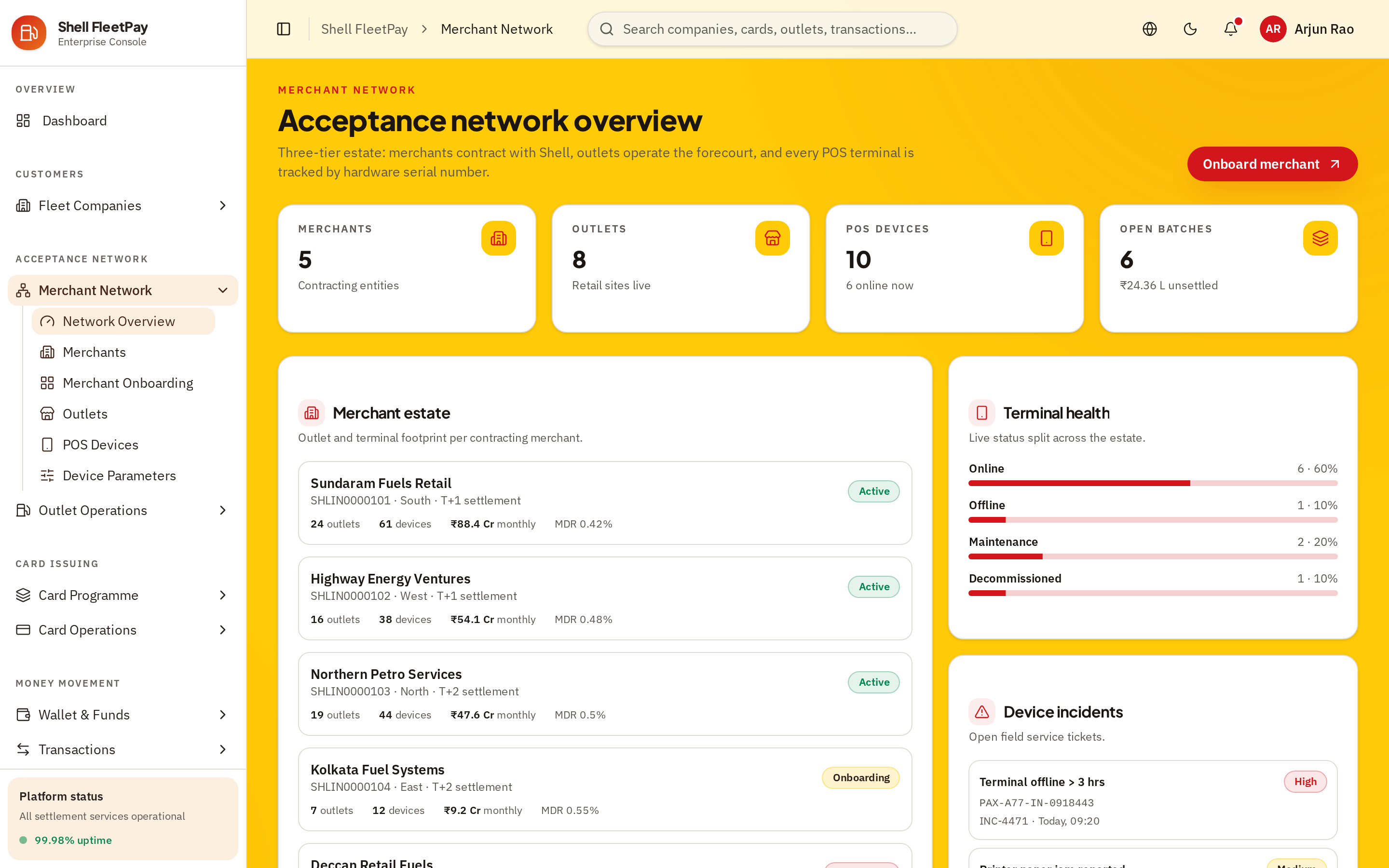The height and width of the screenshot is (868, 1389).
Task: Click the Device incidents warning icon
Action: pyautogui.click(x=981, y=712)
